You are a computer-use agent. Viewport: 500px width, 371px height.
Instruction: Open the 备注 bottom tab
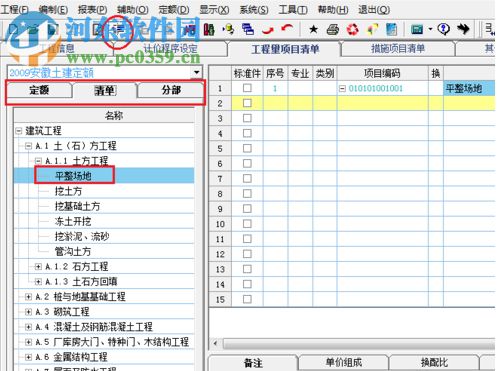253,363
